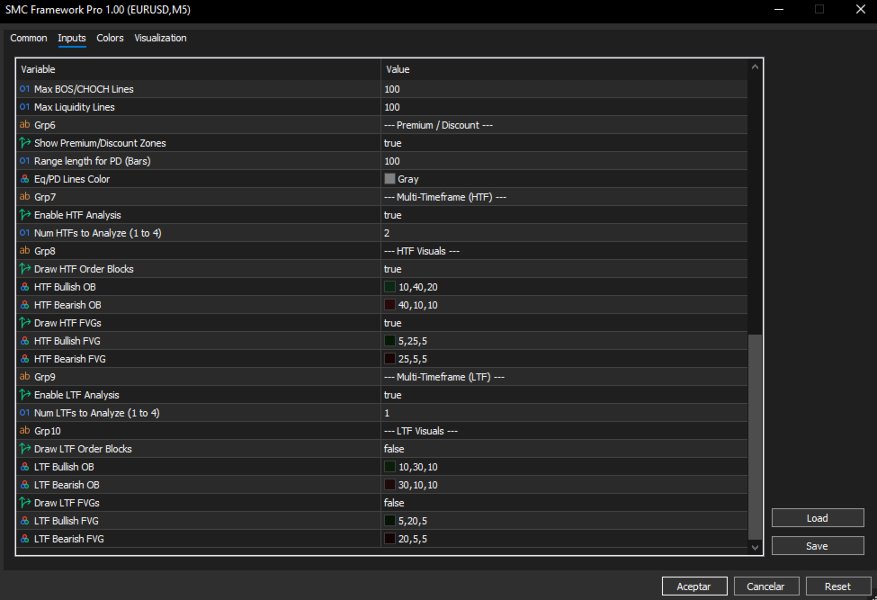Image resolution: width=877 pixels, height=600 pixels.
Task: Click the string icon next to Grp8
Action: click(25, 251)
